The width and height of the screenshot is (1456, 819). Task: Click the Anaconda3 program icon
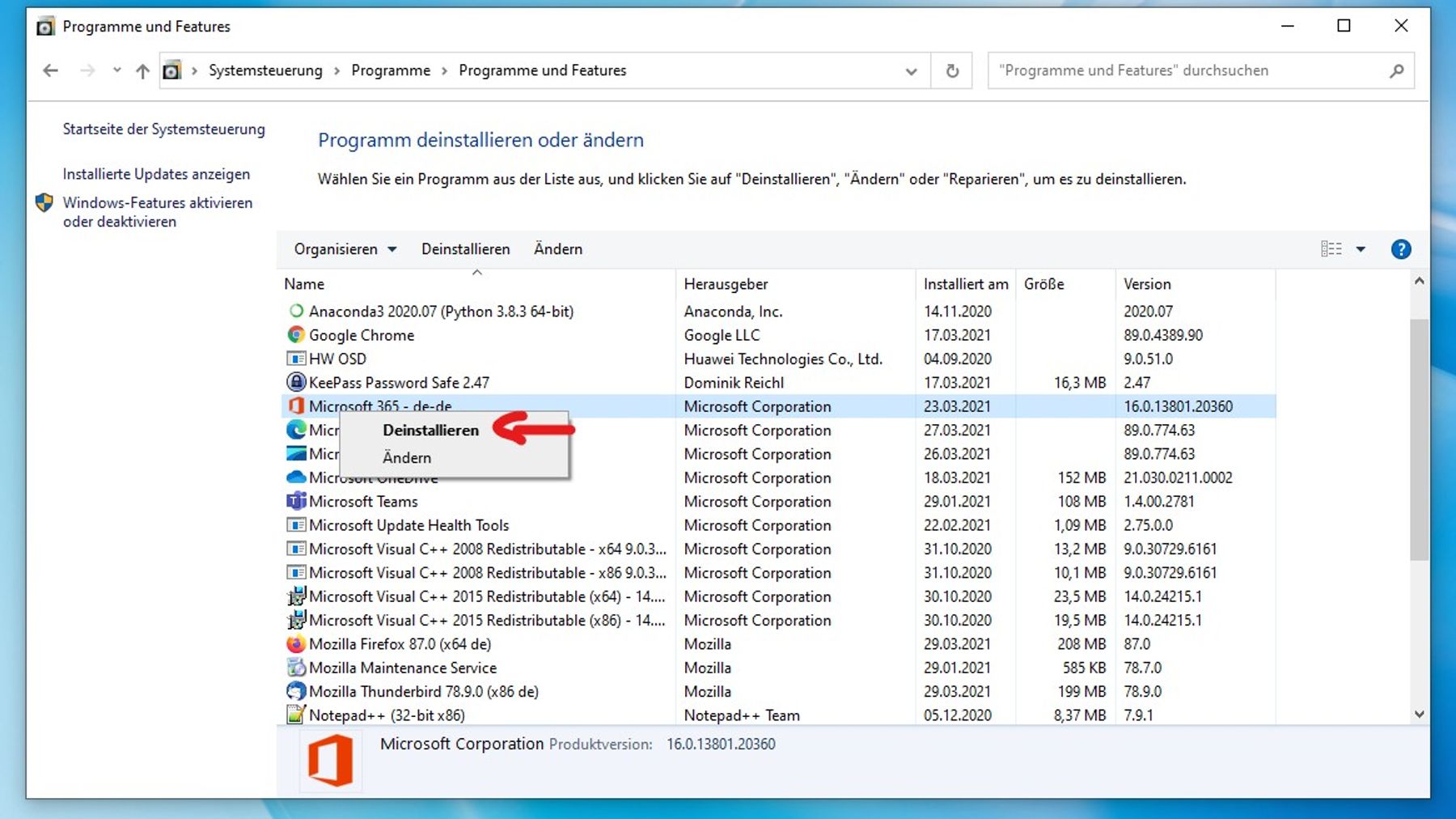click(x=296, y=311)
